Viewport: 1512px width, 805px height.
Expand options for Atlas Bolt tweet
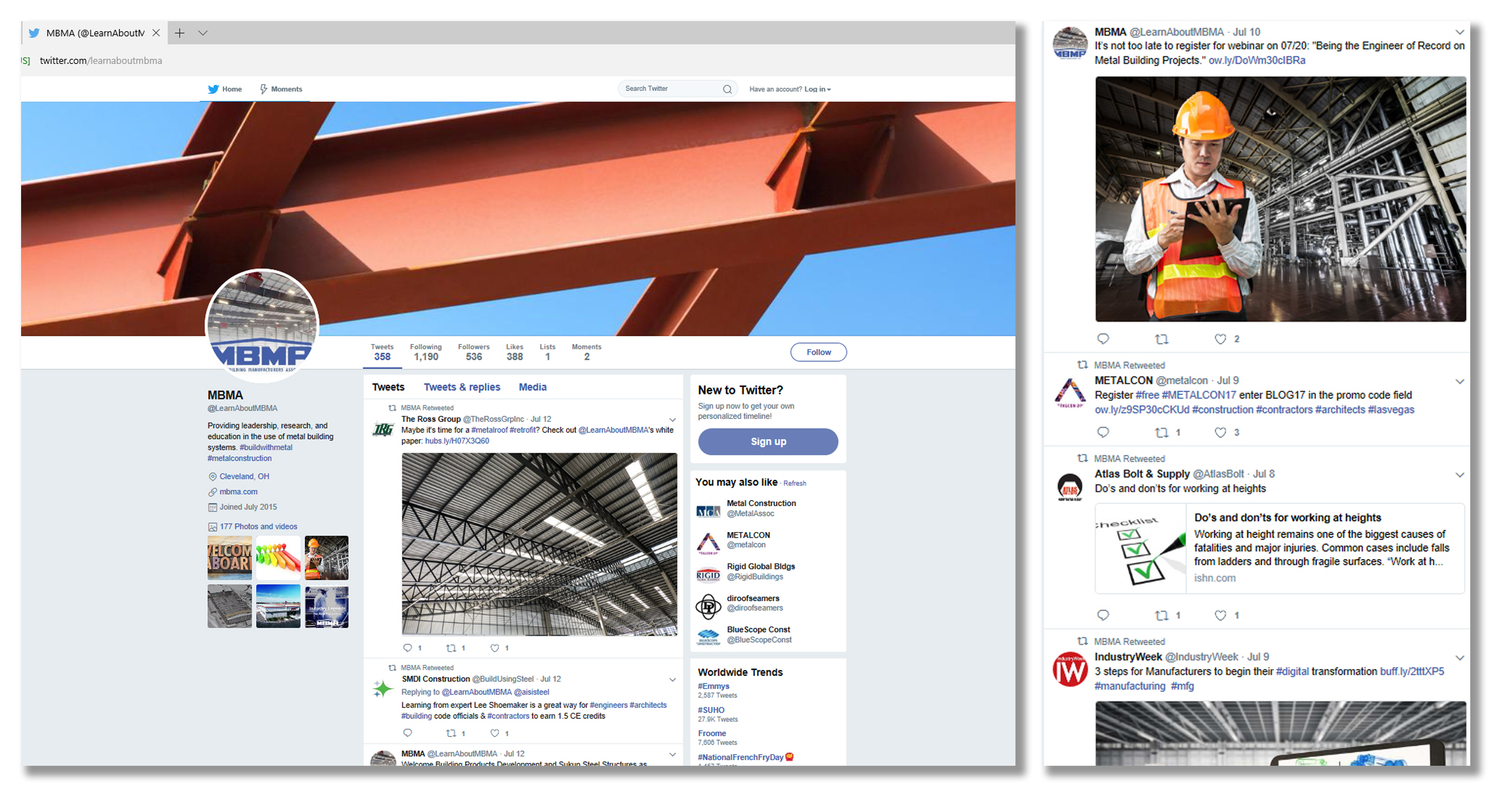1460,475
